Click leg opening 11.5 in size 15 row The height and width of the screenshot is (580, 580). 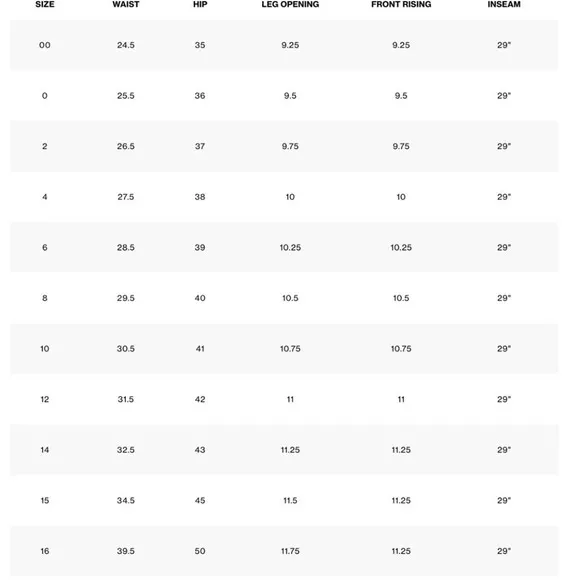(290, 500)
